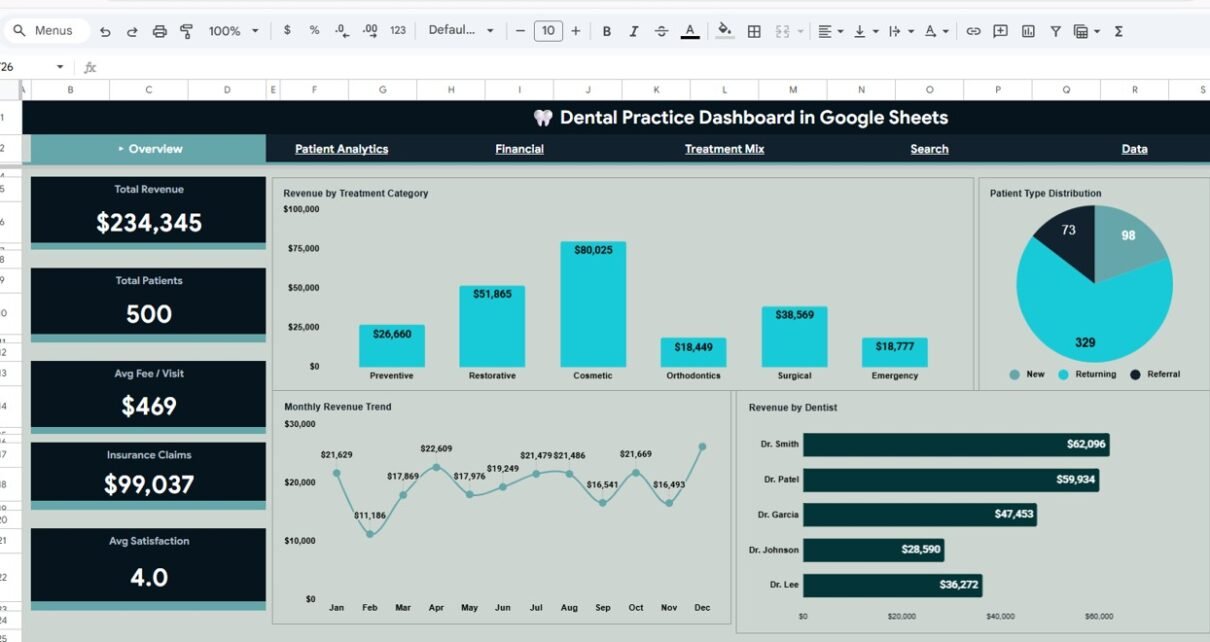Click the Data navigation link
1210x642 pixels.
(x=1134, y=149)
